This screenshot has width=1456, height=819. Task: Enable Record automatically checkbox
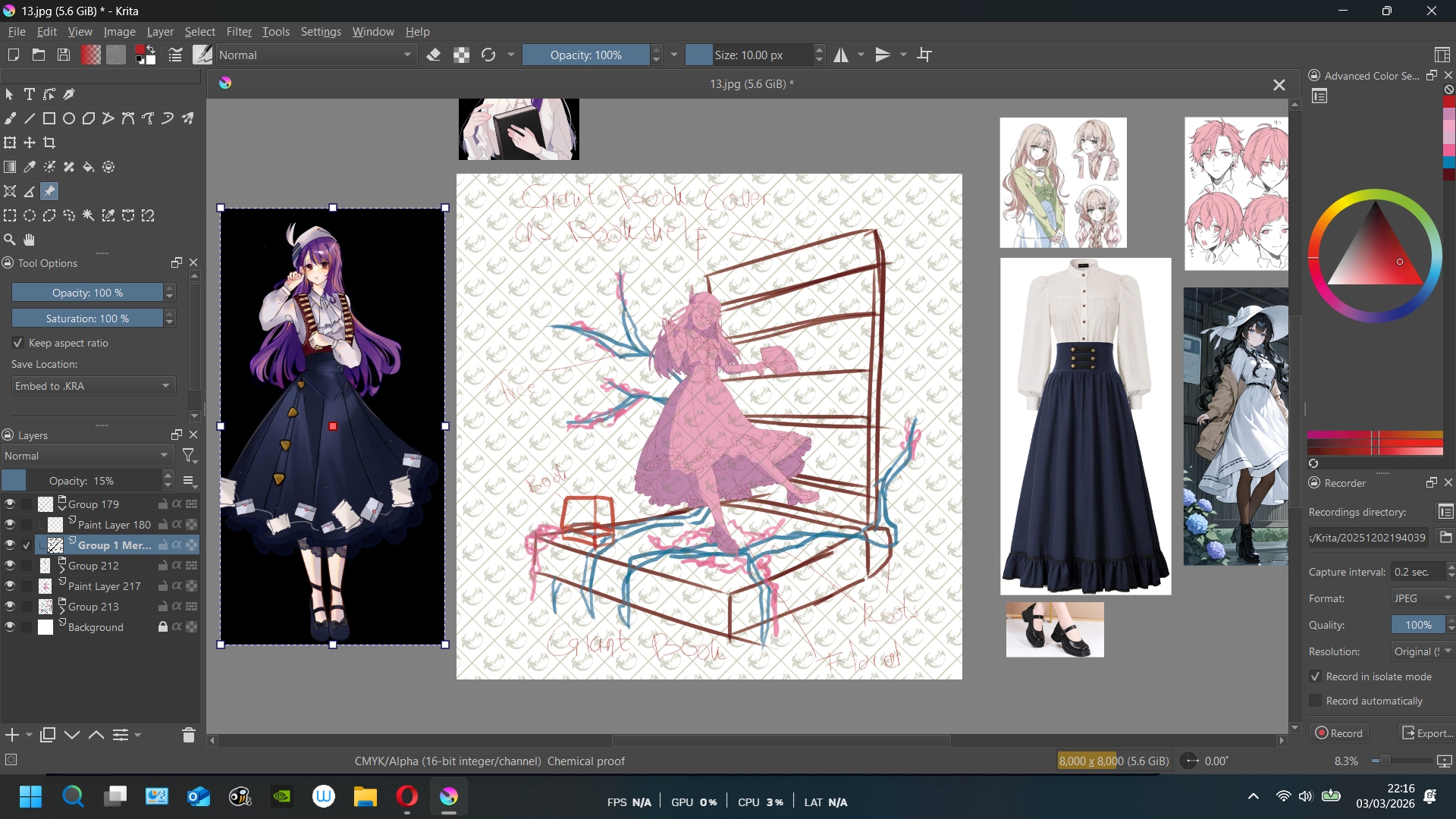(x=1316, y=701)
